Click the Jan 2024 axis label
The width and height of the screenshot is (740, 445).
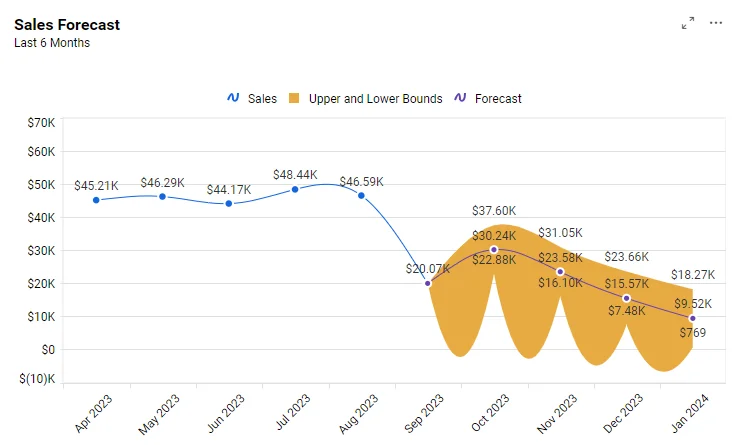pyautogui.click(x=690, y=413)
